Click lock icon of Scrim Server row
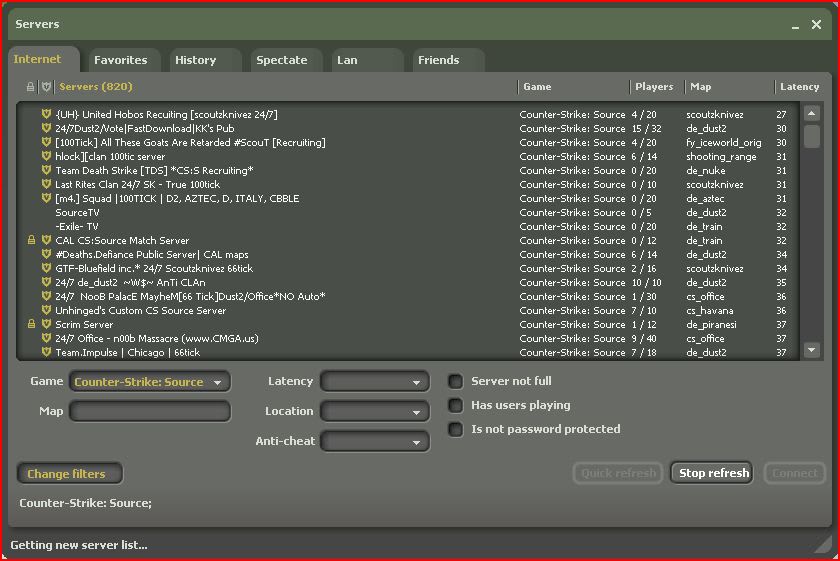Image resolution: width=840 pixels, height=561 pixels. click(x=32, y=324)
